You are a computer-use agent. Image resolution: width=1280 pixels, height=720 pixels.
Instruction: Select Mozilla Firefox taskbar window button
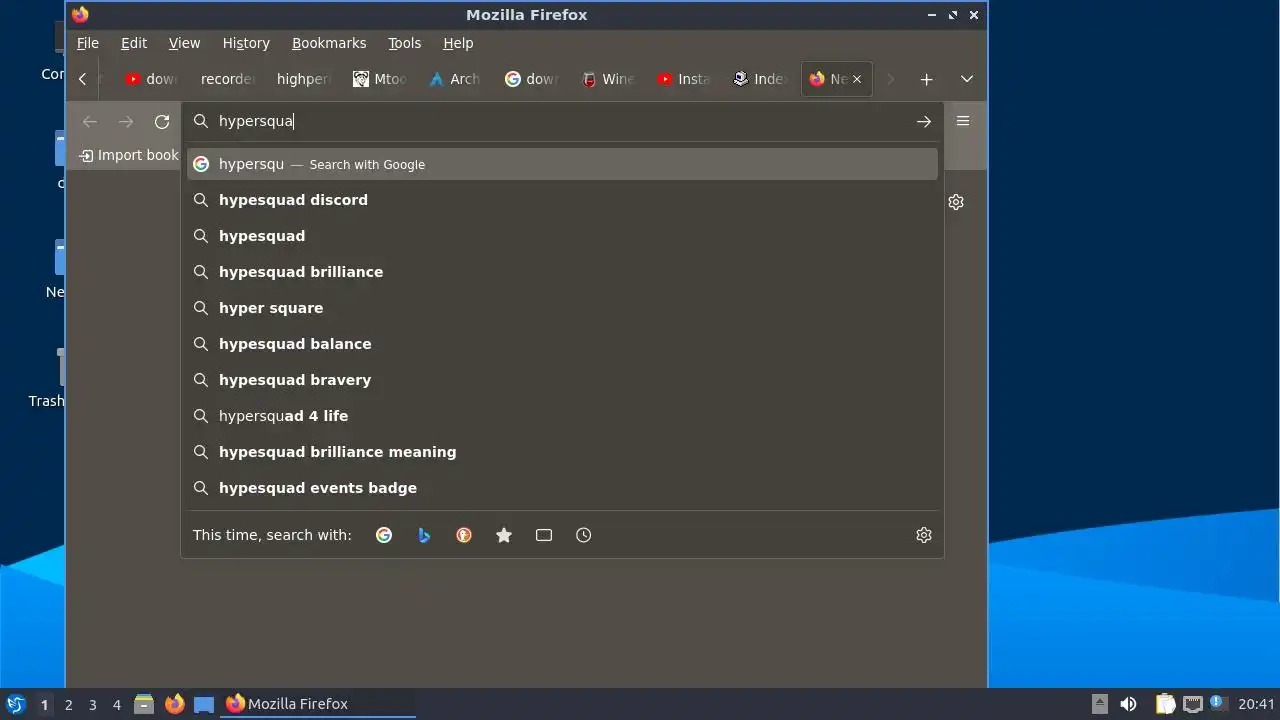318,704
